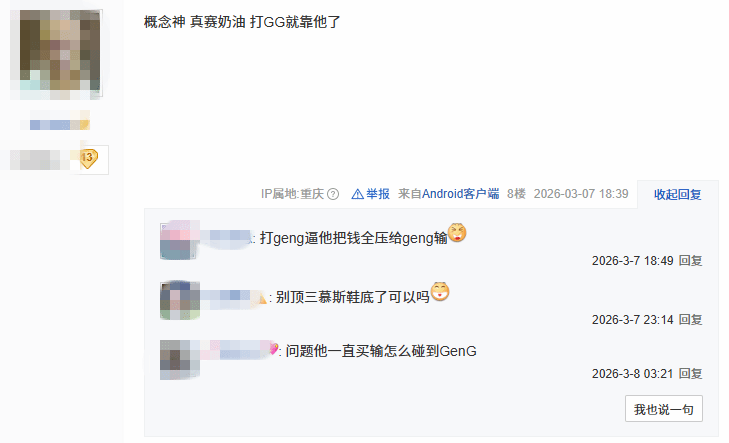This screenshot has height=443, width=729.
Task: Open second reply commenter's avatar
Action: click(x=179, y=300)
